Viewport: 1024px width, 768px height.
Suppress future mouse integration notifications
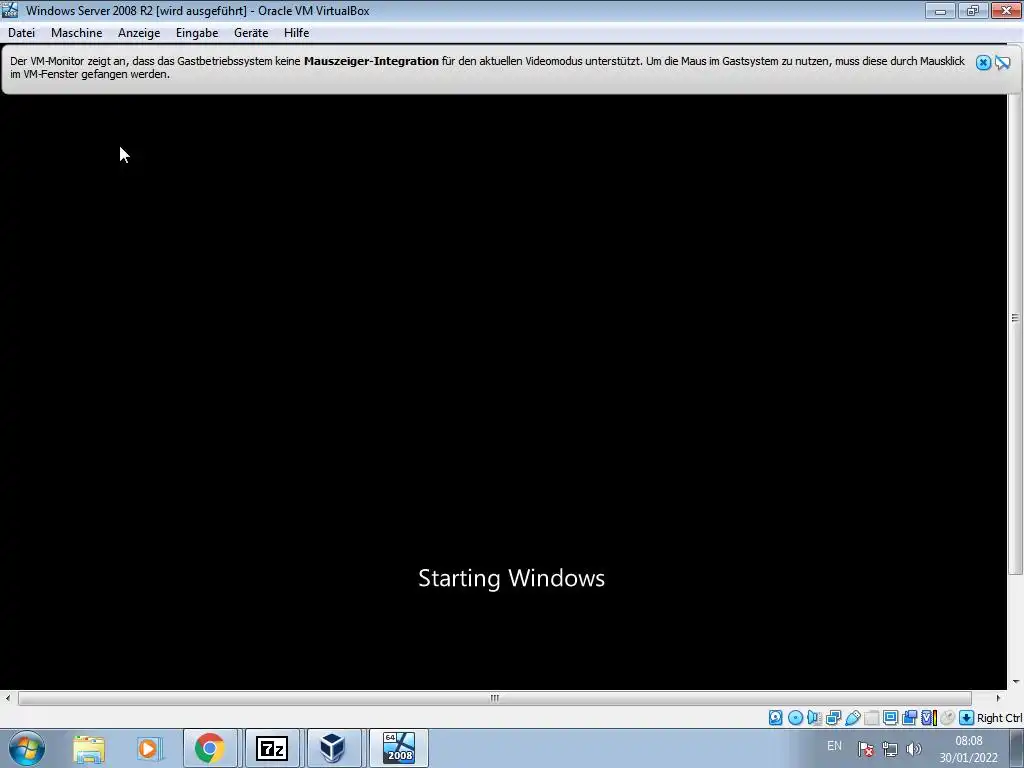pyautogui.click(x=1003, y=62)
